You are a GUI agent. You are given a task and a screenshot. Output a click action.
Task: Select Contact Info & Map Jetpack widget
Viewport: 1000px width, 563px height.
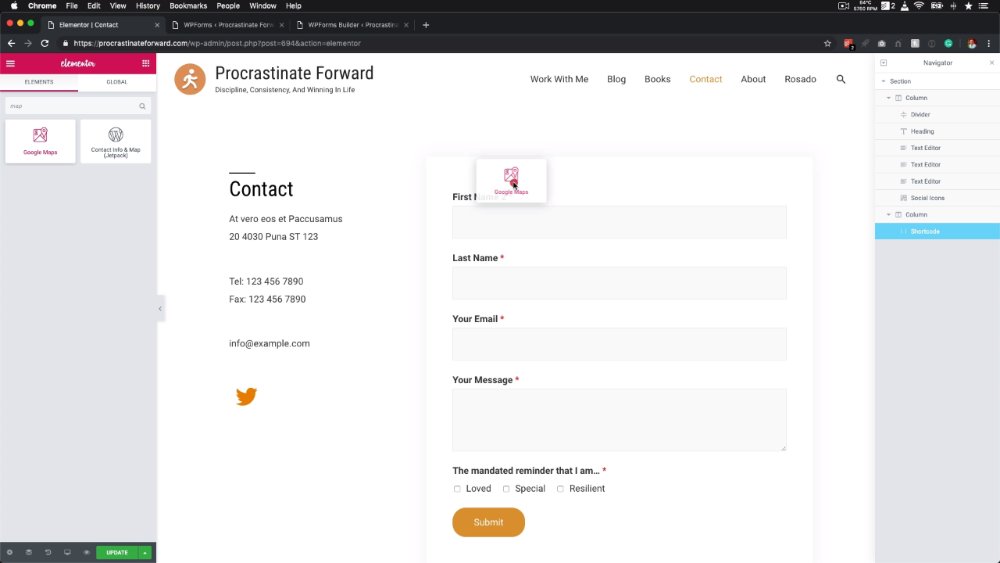coord(115,141)
